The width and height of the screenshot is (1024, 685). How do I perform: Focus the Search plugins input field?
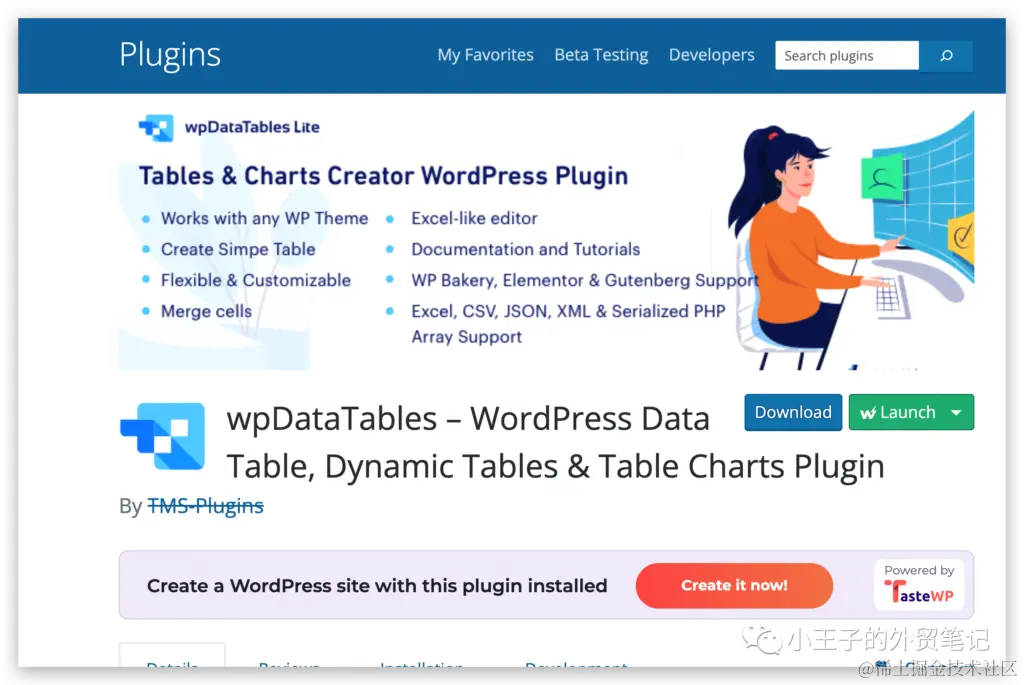pyautogui.click(x=847, y=56)
